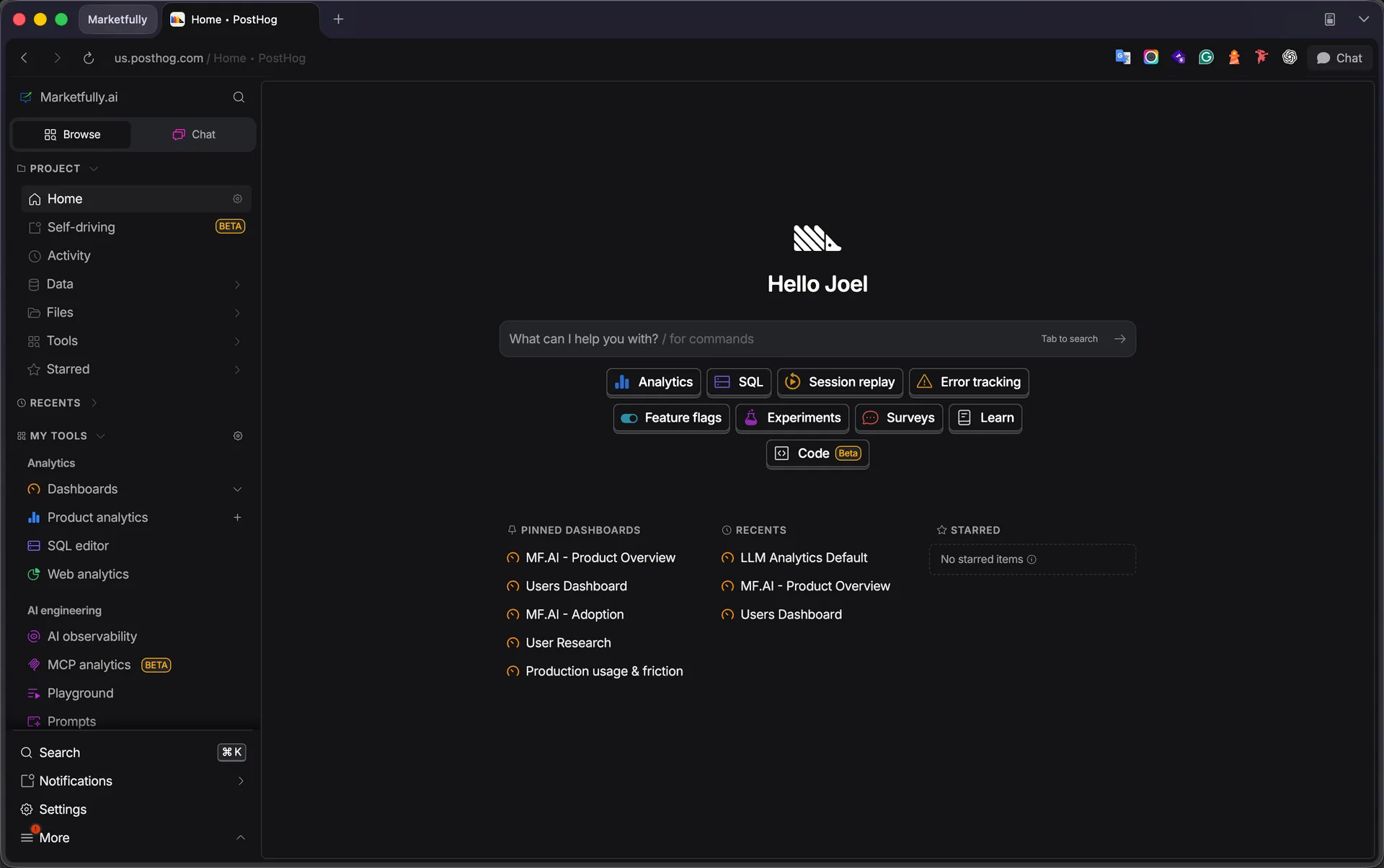Image resolution: width=1384 pixels, height=868 pixels.
Task: Expand the Files submenu arrow
Action: (x=237, y=313)
